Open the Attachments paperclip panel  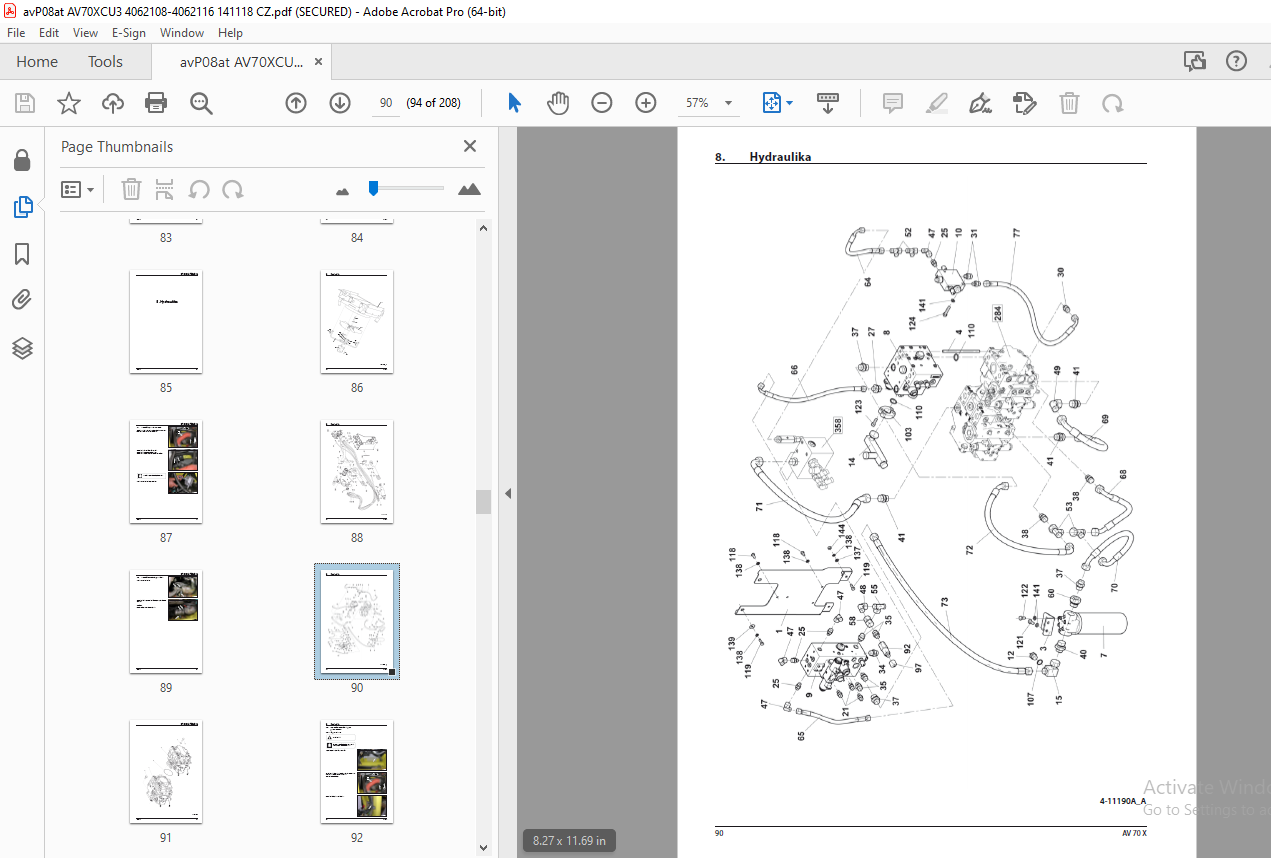[x=22, y=300]
